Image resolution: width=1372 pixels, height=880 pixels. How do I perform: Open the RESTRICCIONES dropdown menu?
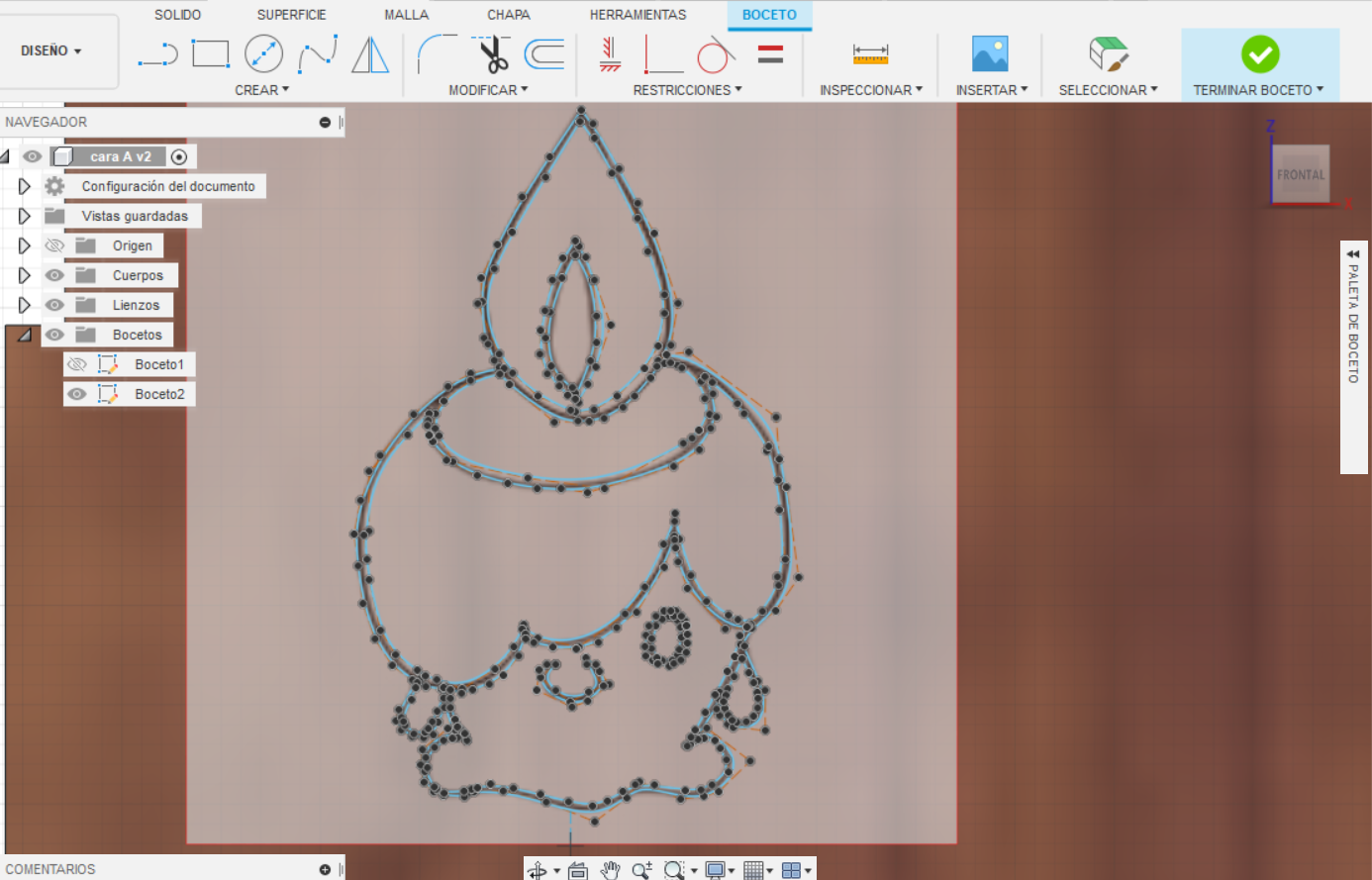click(x=687, y=90)
